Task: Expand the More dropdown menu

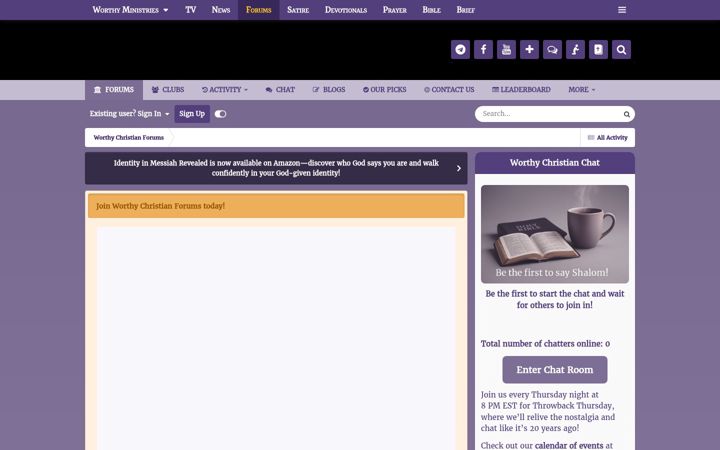Action: click(x=581, y=90)
